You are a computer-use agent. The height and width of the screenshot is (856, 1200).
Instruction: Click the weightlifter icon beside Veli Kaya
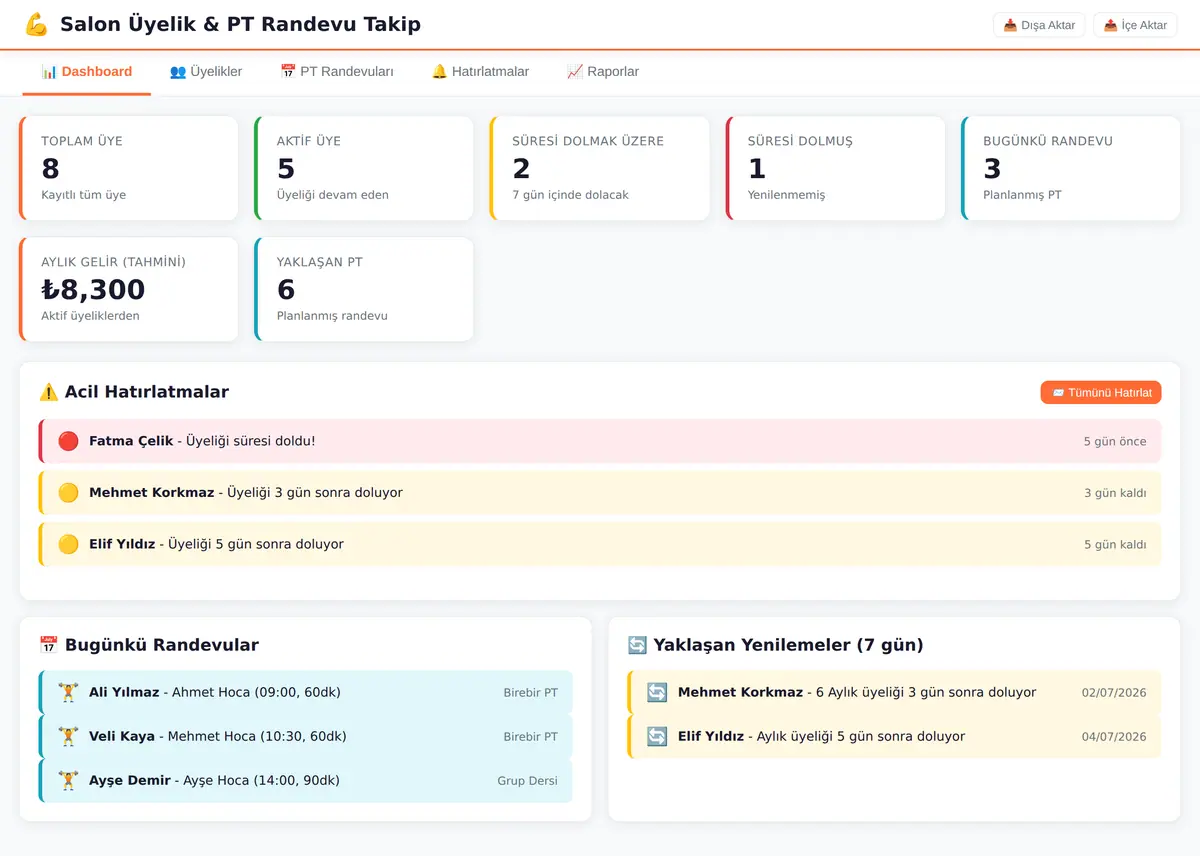coord(68,736)
